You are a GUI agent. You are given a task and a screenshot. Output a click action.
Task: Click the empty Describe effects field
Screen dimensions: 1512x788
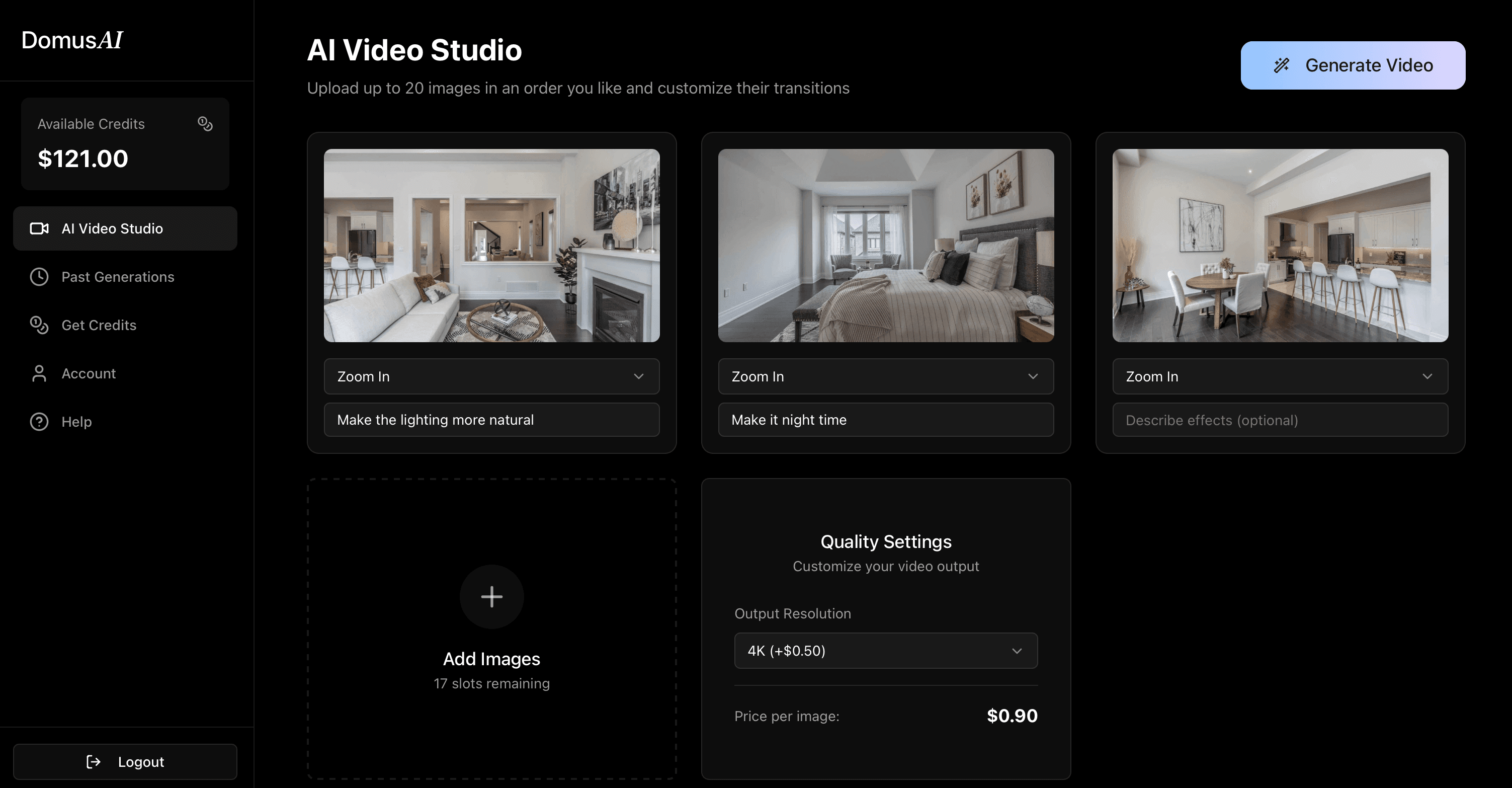1280,420
